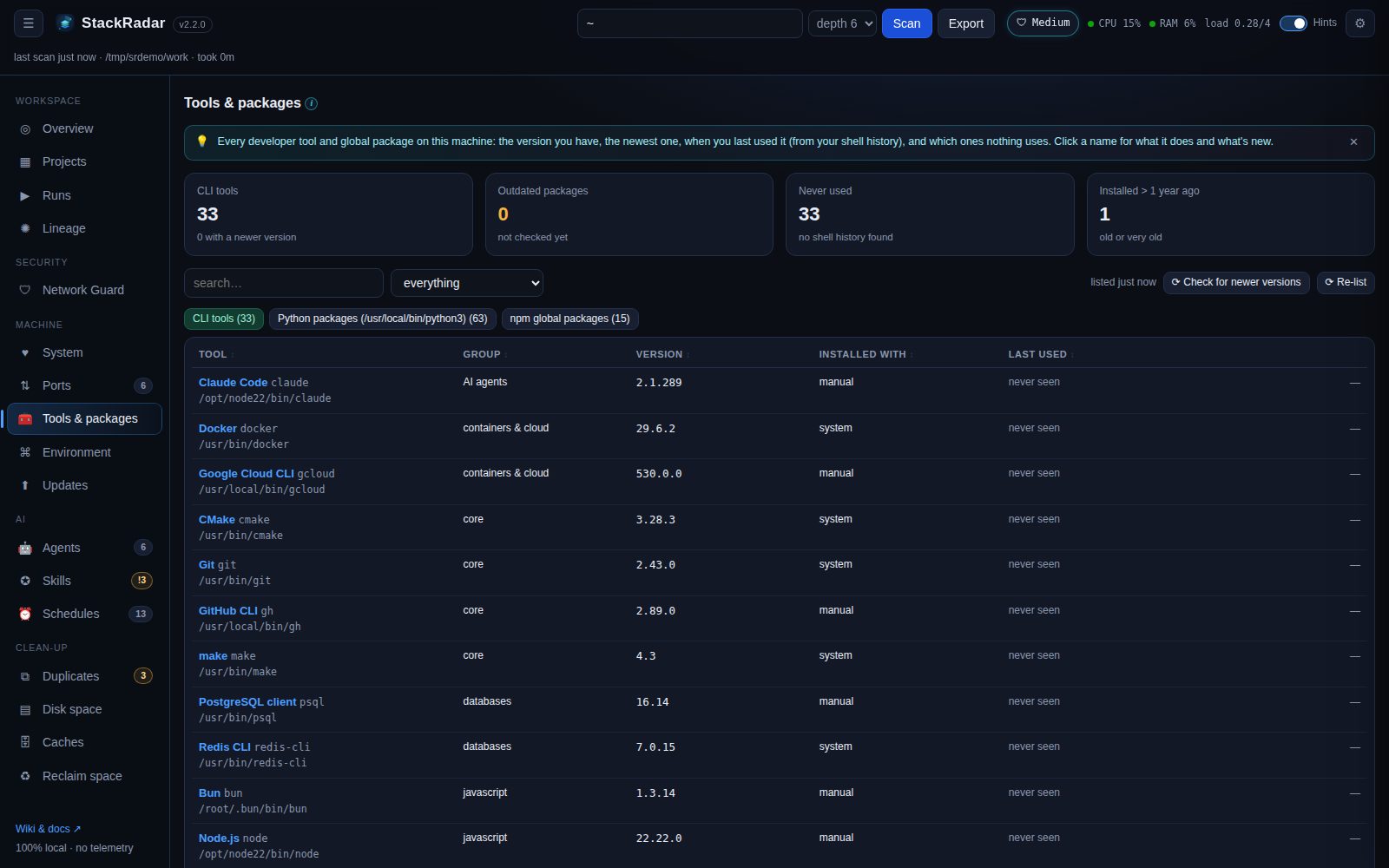1389x868 pixels.
Task: Click into the tools search field
Action: point(284,283)
